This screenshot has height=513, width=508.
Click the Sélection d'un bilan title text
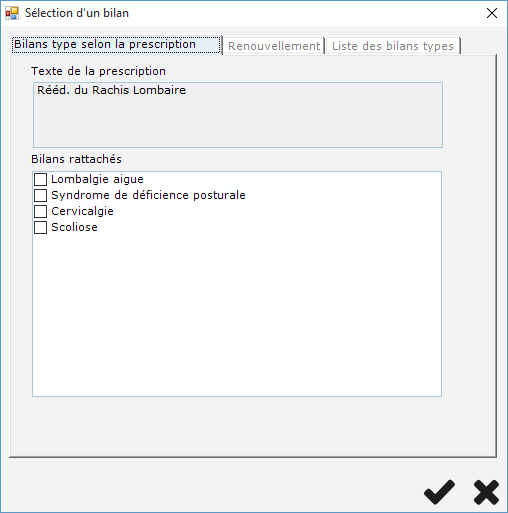click(77, 13)
